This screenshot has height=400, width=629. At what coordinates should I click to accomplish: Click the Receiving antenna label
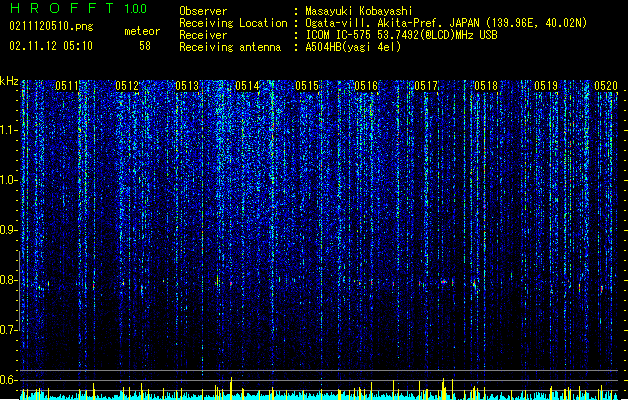click(x=230, y=47)
